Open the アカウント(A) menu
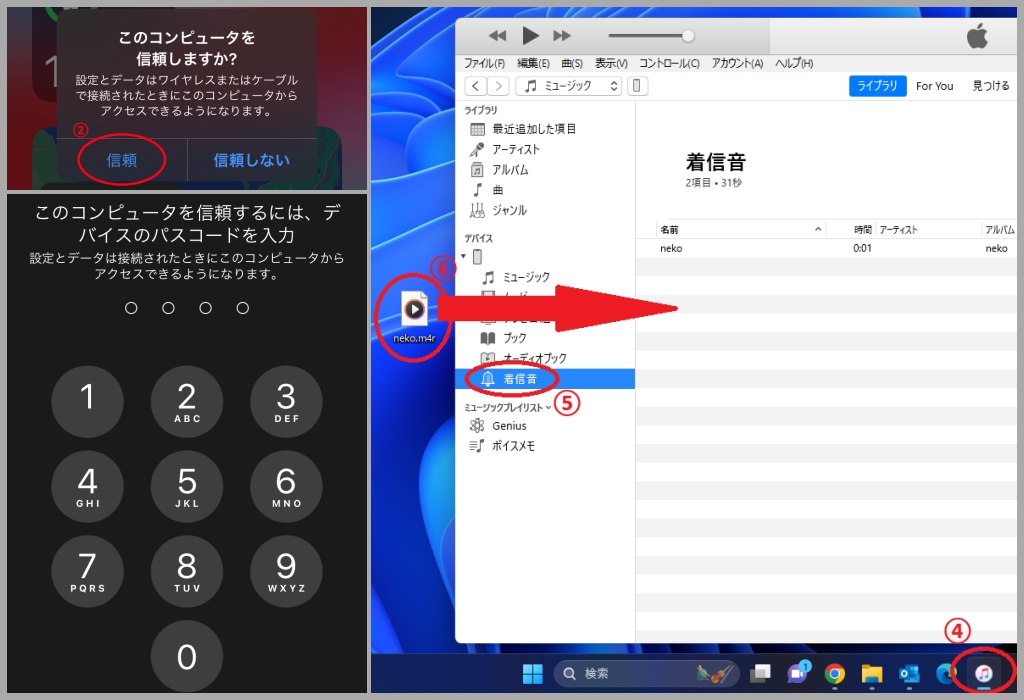 point(737,63)
